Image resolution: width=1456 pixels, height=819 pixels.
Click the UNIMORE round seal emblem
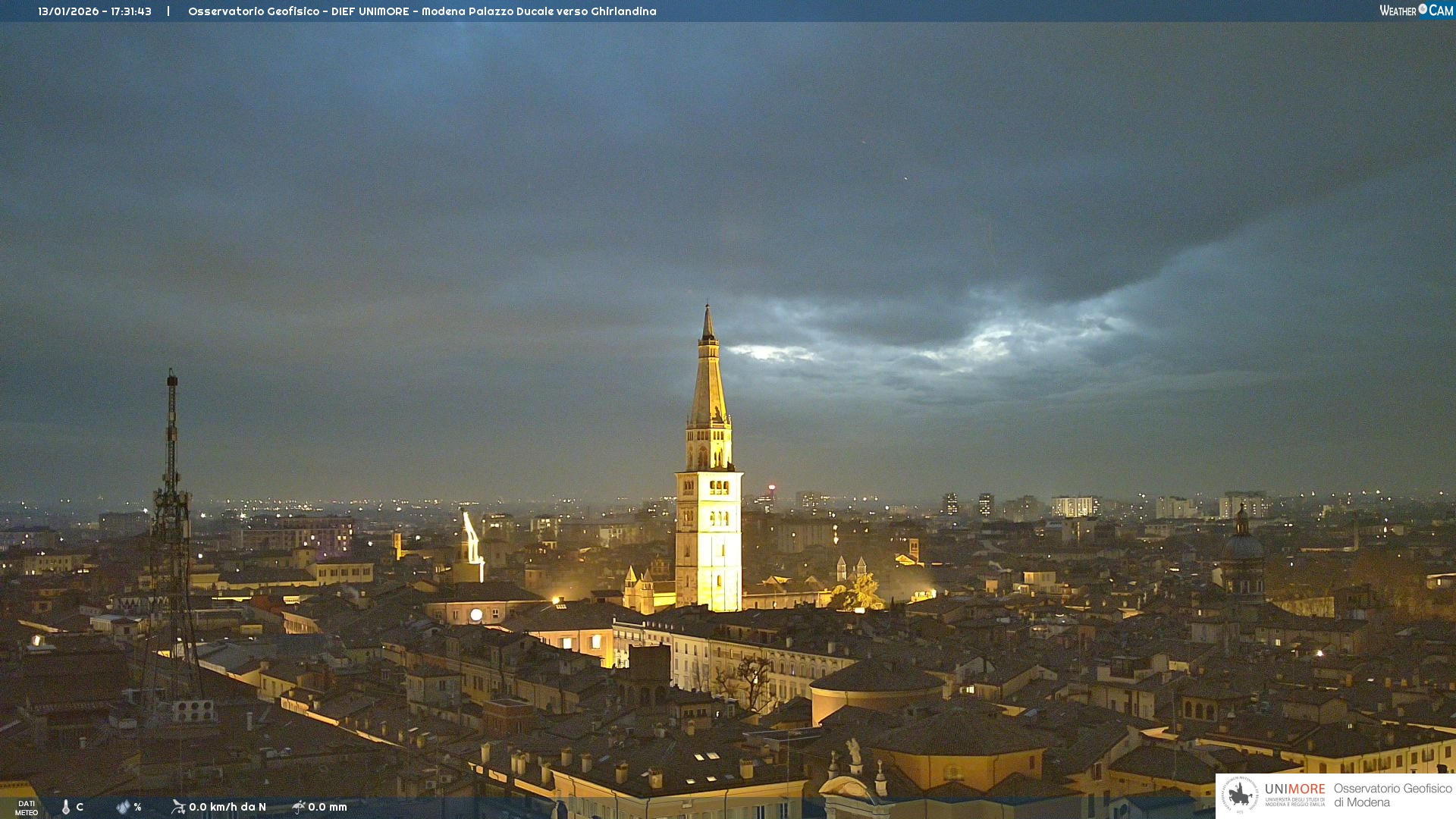point(1240,795)
